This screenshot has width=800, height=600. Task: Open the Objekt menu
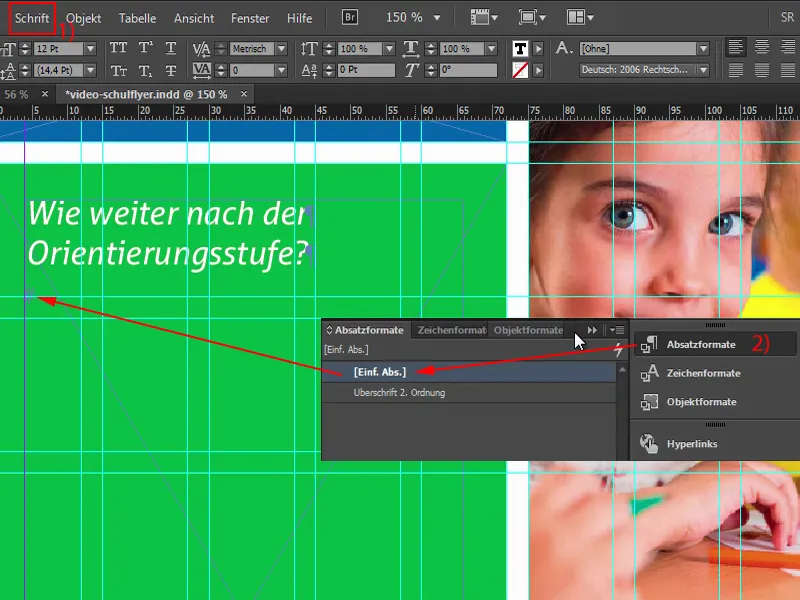pos(83,18)
